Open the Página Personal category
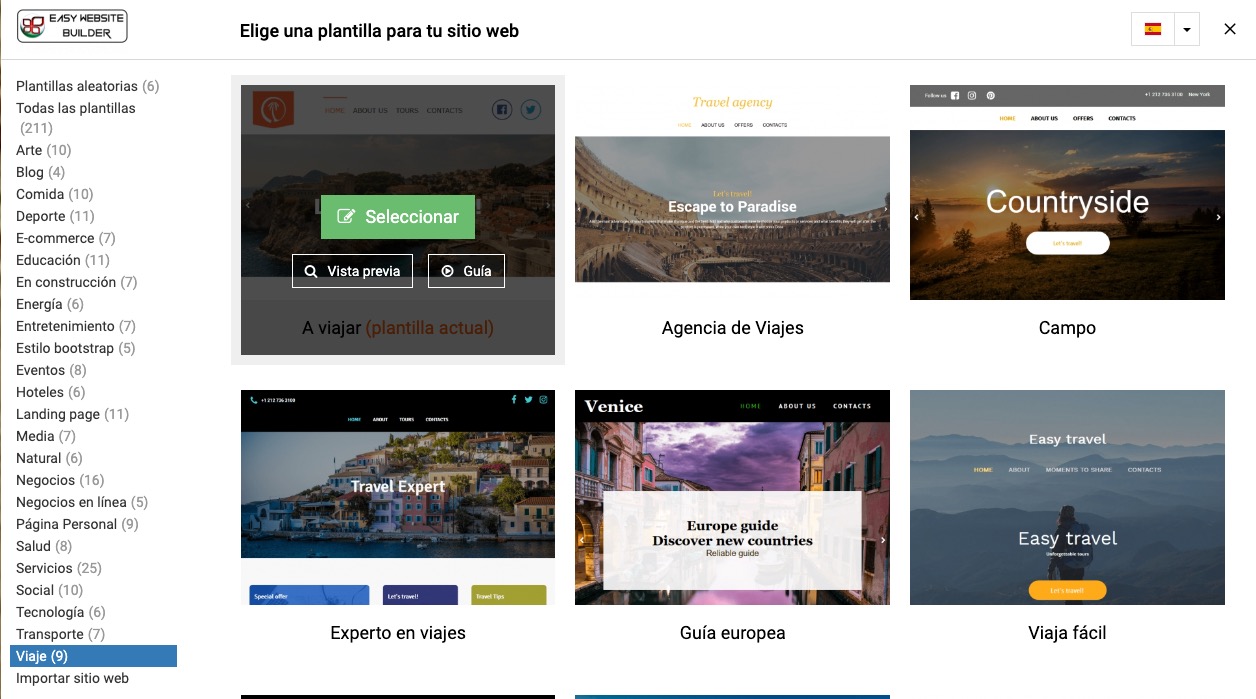The width and height of the screenshot is (1256, 699). coord(77,524)
